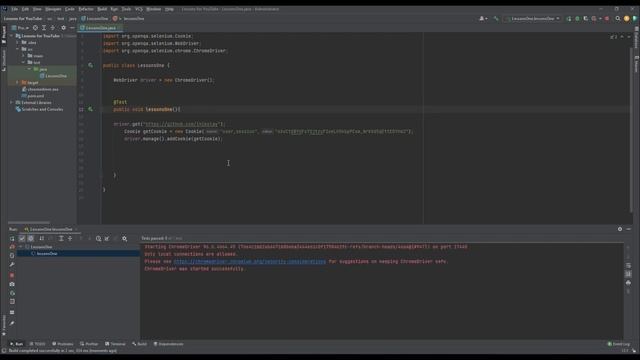Expand External Libraries node

click(x=11, y=102)
